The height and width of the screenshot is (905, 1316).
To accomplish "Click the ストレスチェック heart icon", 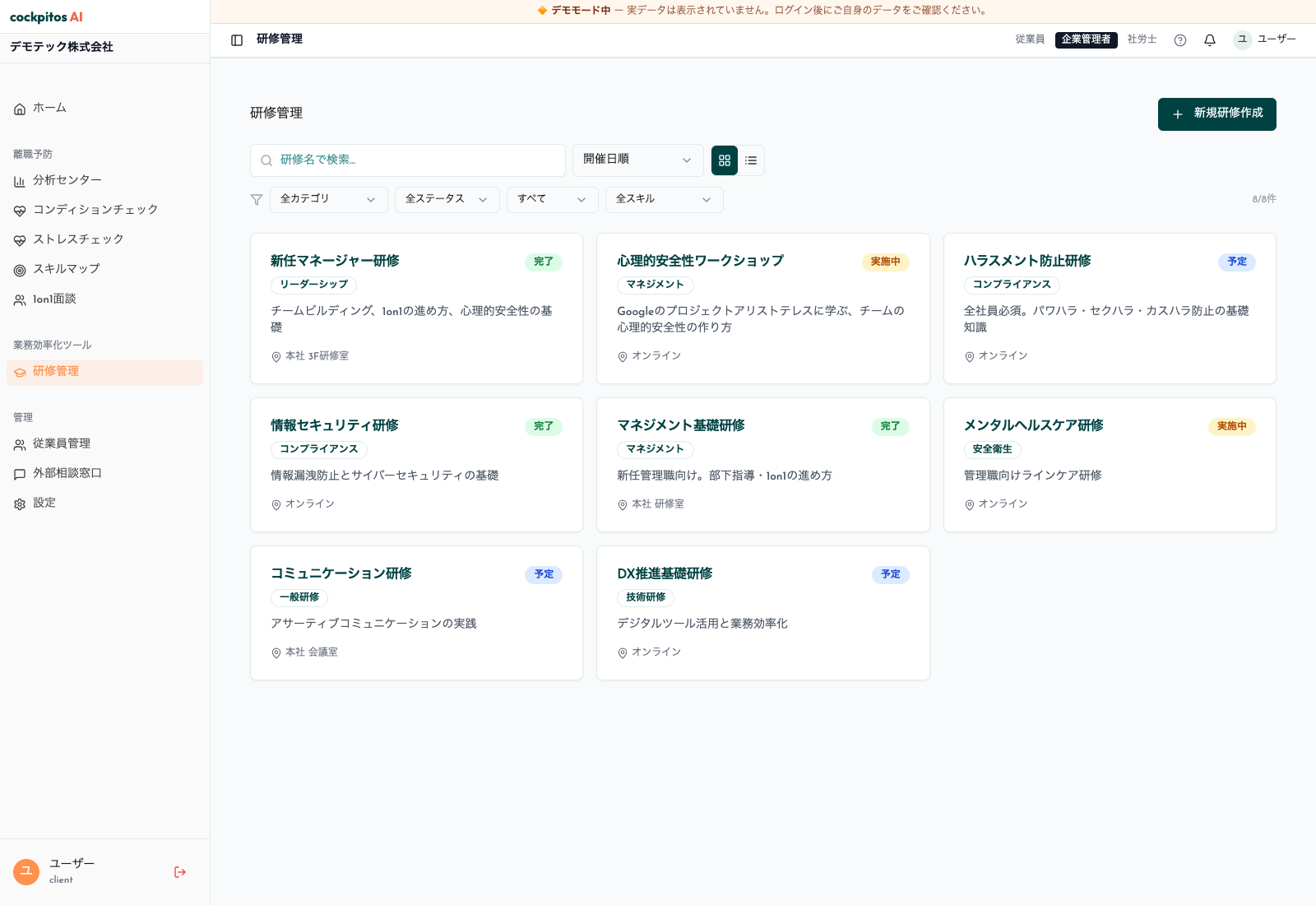I will tap(20, 240).
